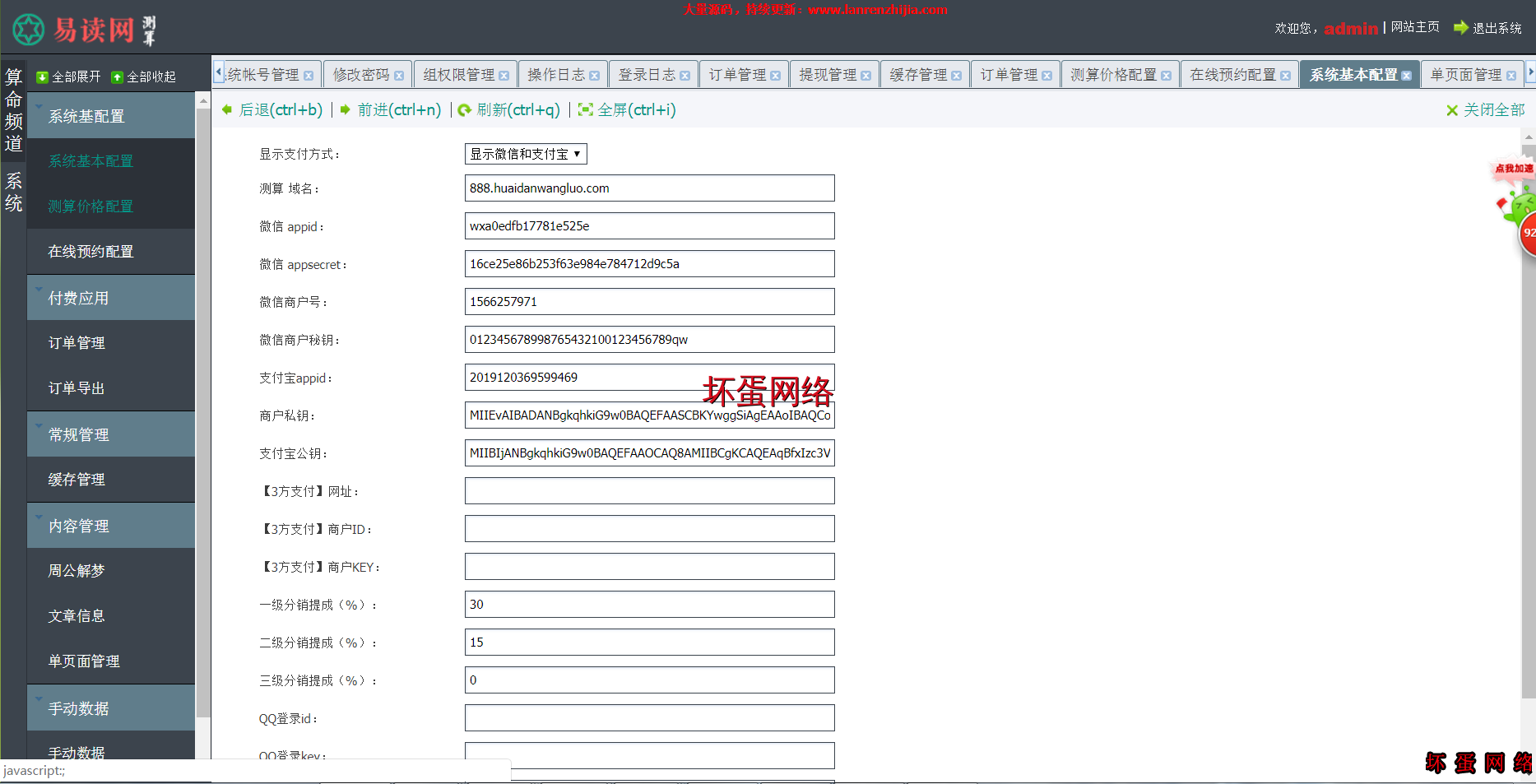Collapse the 内容管理 sidebar group
Image resolution: width=1536 pixels, height=784 pixels.
pyautogui.click(x=111, y=526)
